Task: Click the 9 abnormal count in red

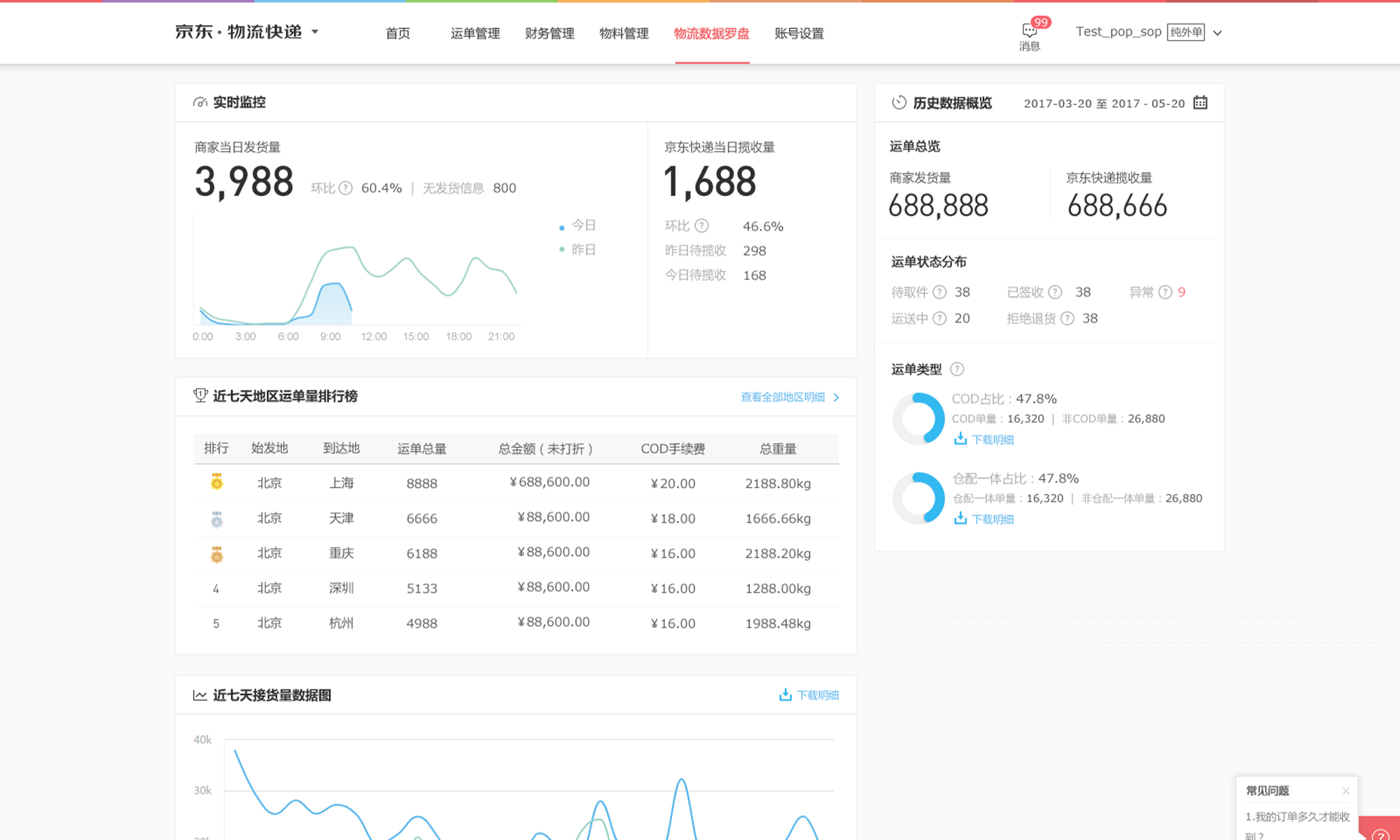Action: pos(1182,292)
